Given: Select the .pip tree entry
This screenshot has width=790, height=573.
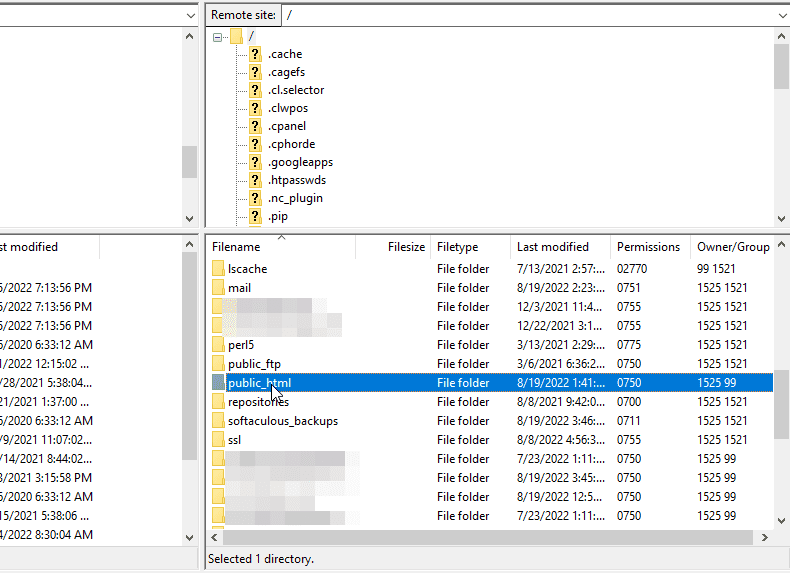Looking at the screenshot, I should coord(278,216).
